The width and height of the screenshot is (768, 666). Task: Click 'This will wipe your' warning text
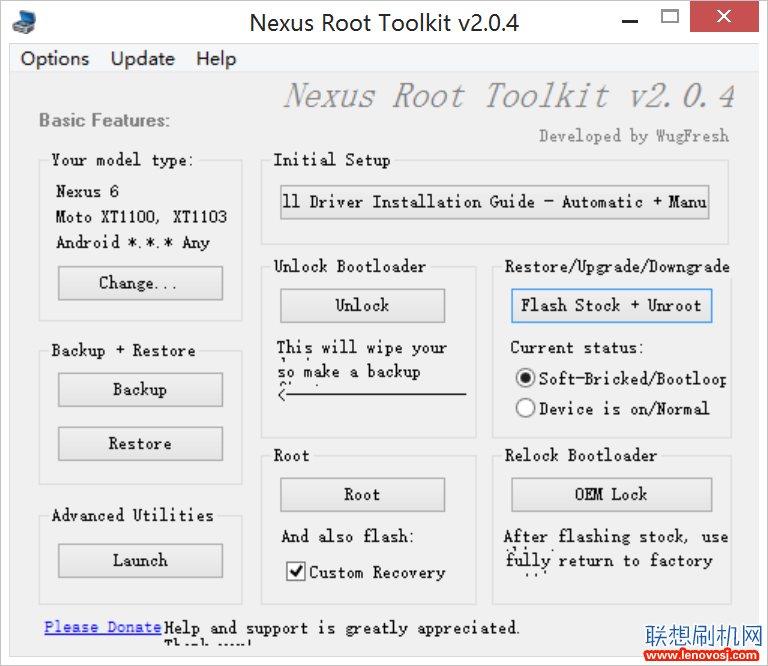pyautogui.click(x=361, y=348)
